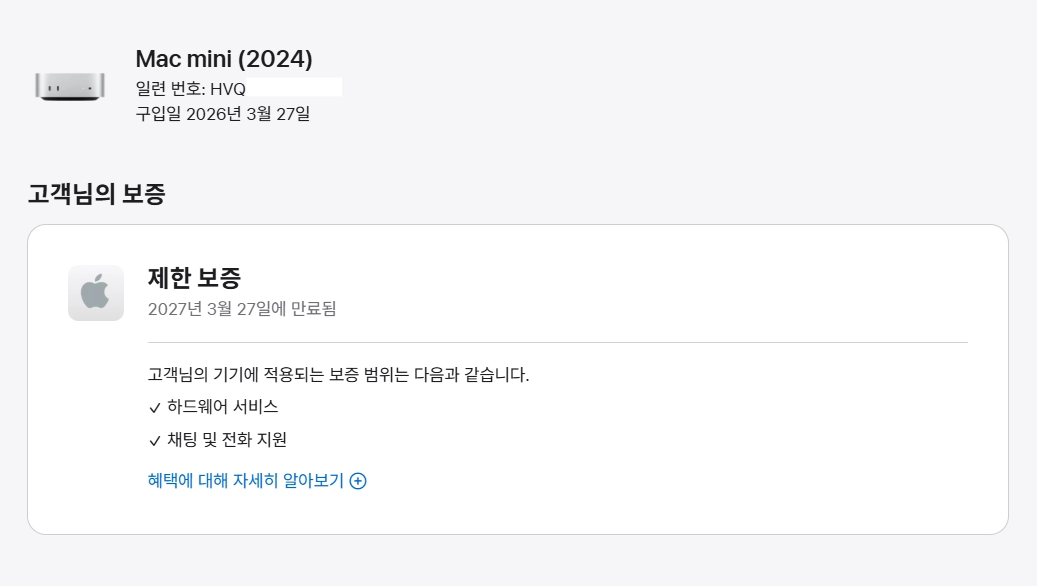Image resolution: width=1037 pixels, height=587 pixels.
Task: Select the Mac mini (2024) title
Action: (x=224, y=59)
